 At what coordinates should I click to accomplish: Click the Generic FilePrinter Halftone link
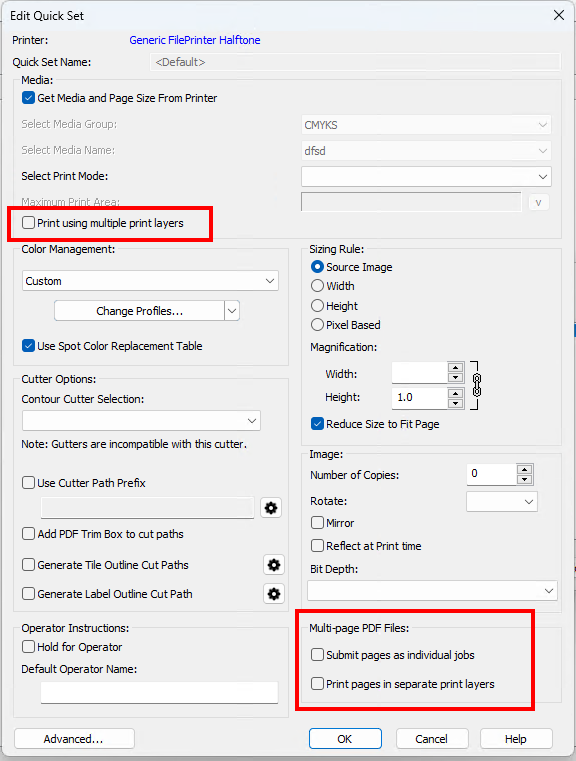pyautogui.click(x=195, y=40)
